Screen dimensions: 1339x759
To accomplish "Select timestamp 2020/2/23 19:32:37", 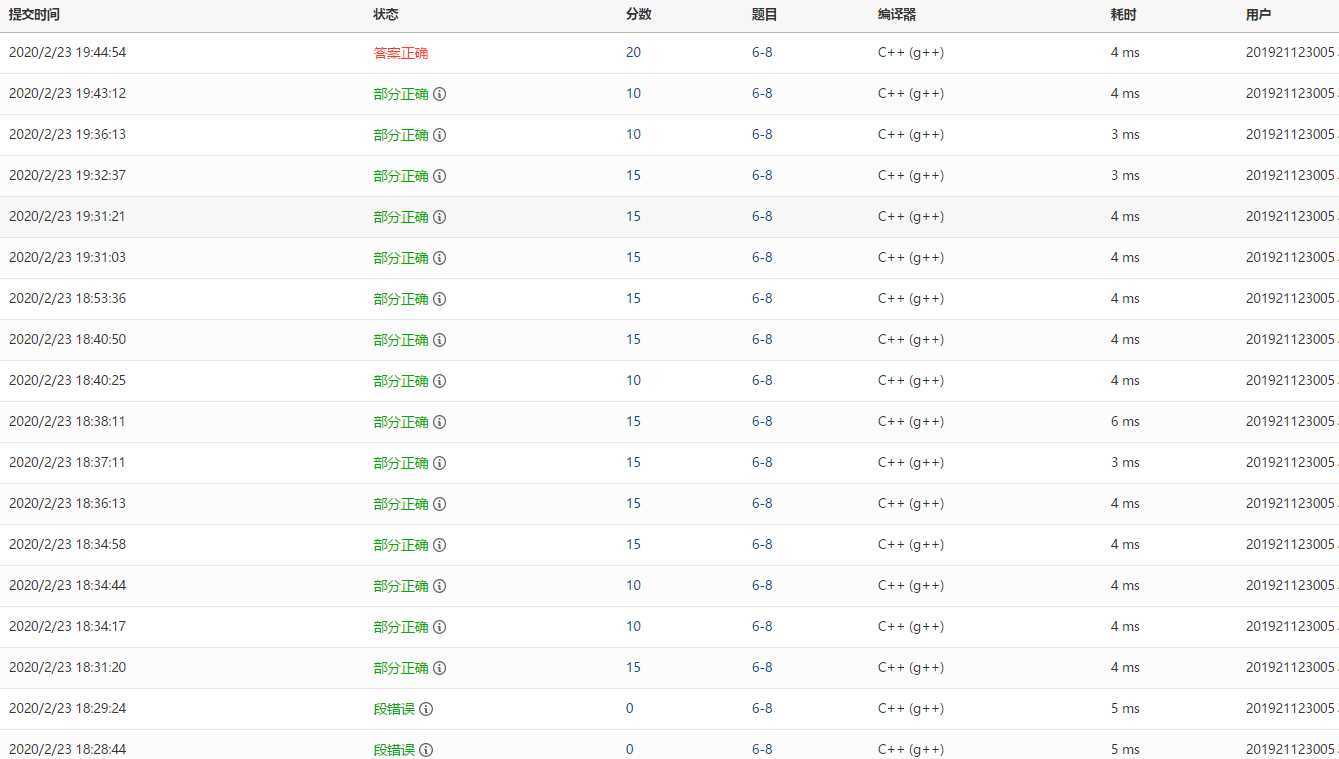I will (x=67, y=175).
